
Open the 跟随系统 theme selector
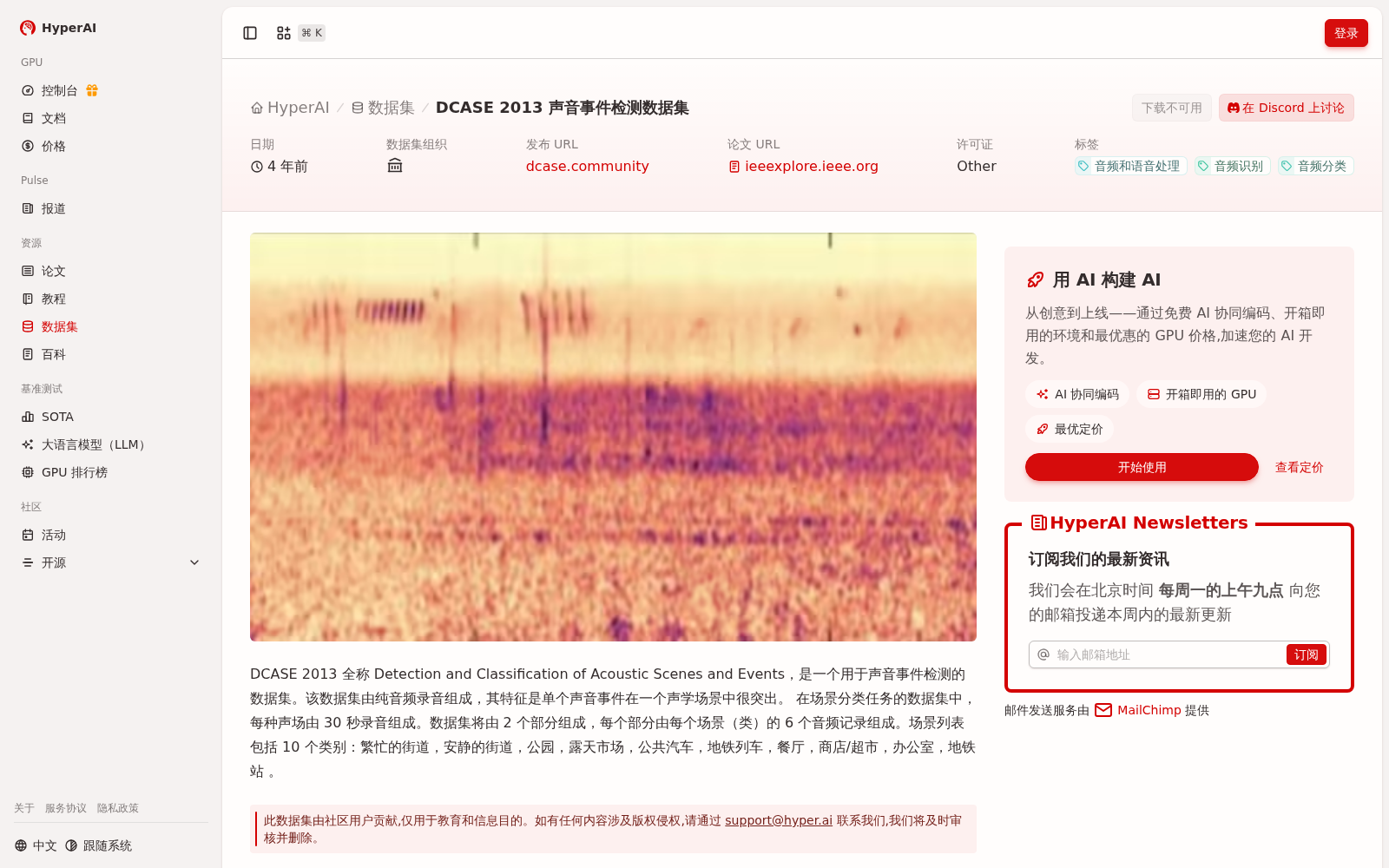[x=98, y=845]
